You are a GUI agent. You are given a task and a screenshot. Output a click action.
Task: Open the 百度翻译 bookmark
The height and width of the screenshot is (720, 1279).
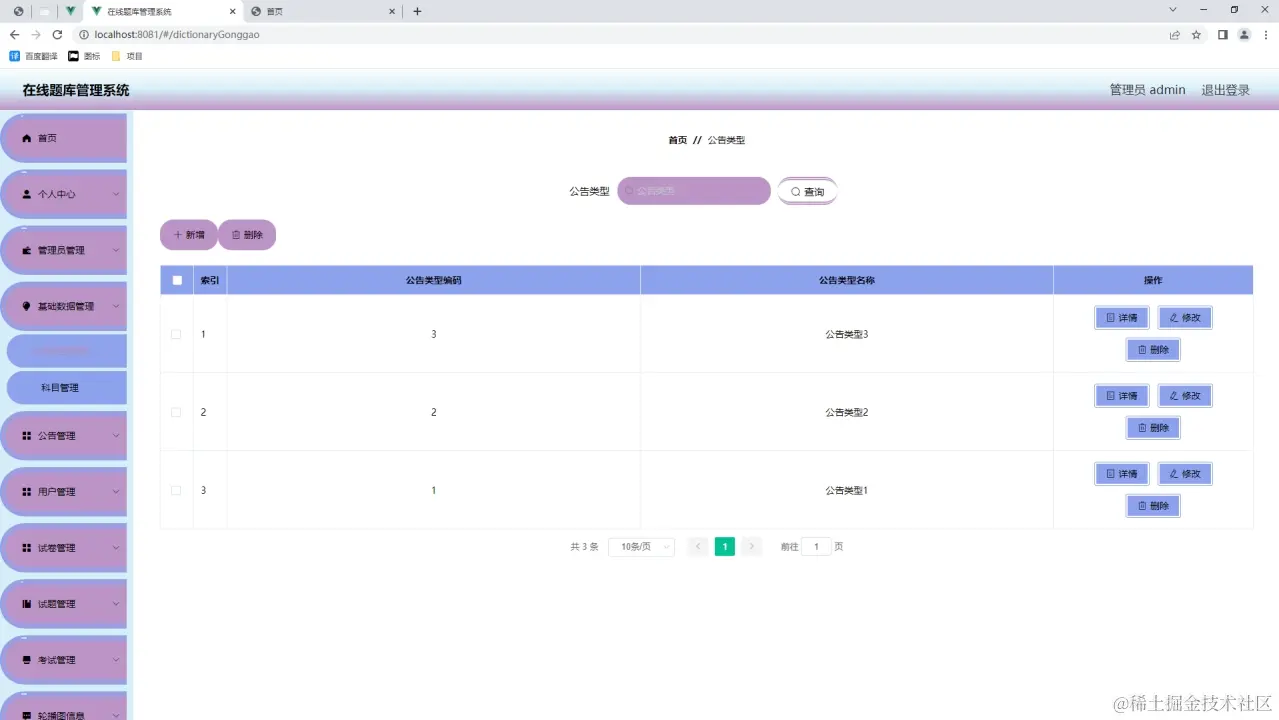34,56
